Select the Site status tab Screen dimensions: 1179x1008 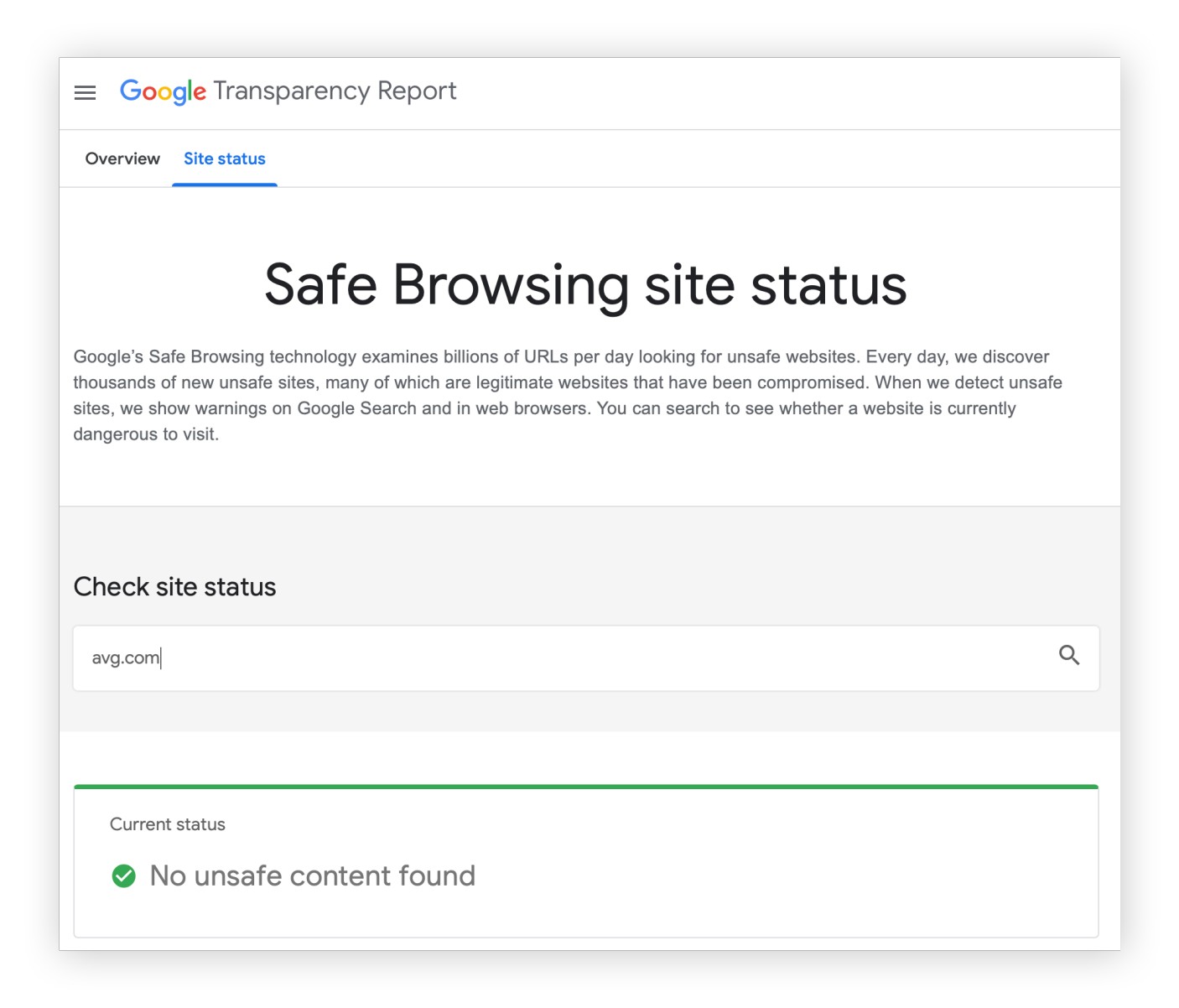point(225,158)
